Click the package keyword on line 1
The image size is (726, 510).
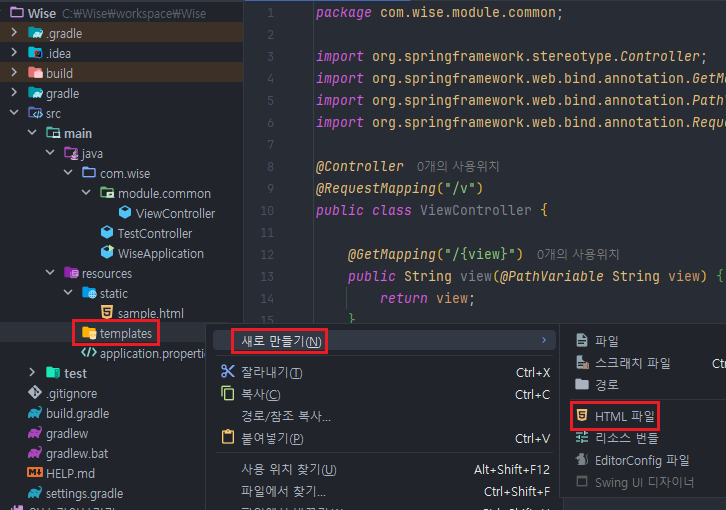pos(344,13)
